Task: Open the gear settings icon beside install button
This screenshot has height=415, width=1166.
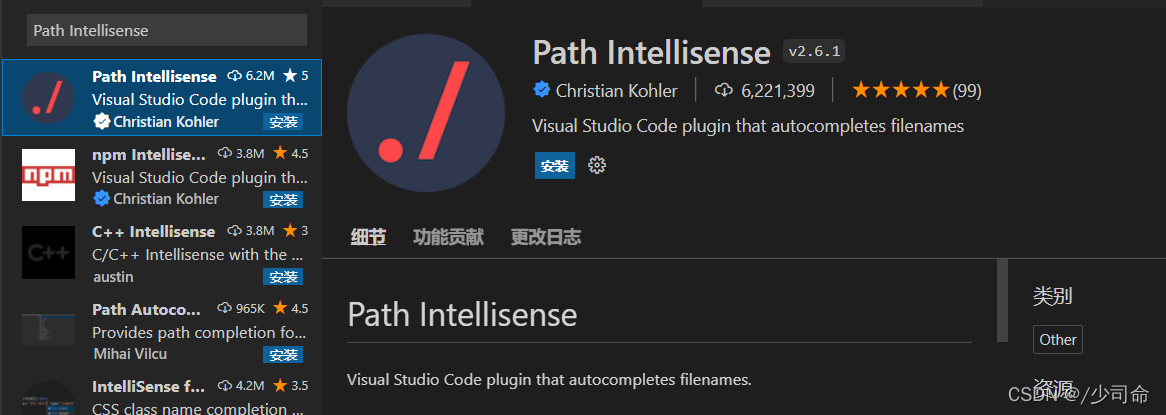Action: pos(597,166)
